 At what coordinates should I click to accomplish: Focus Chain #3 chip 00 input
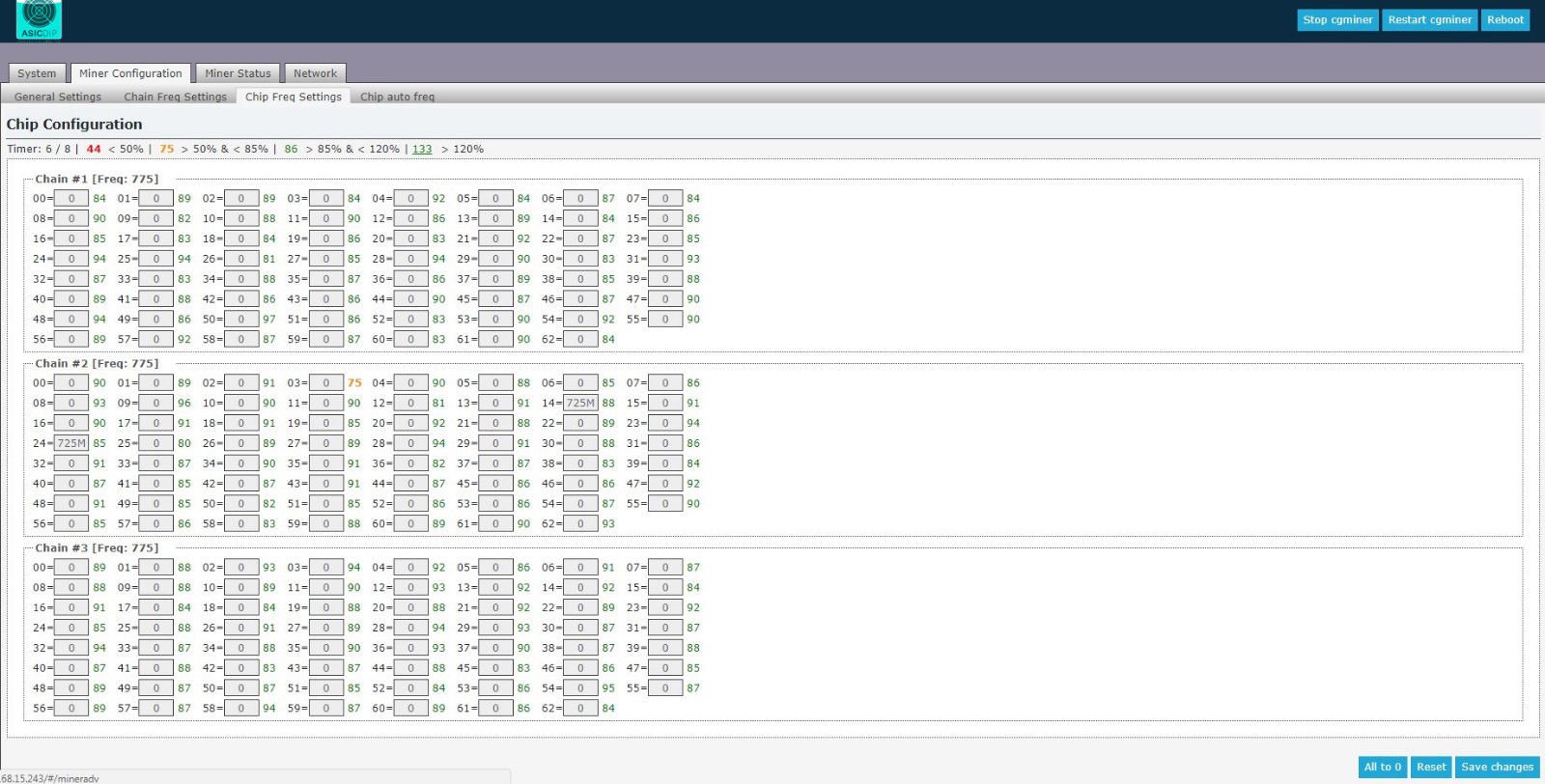coord(71,567)
